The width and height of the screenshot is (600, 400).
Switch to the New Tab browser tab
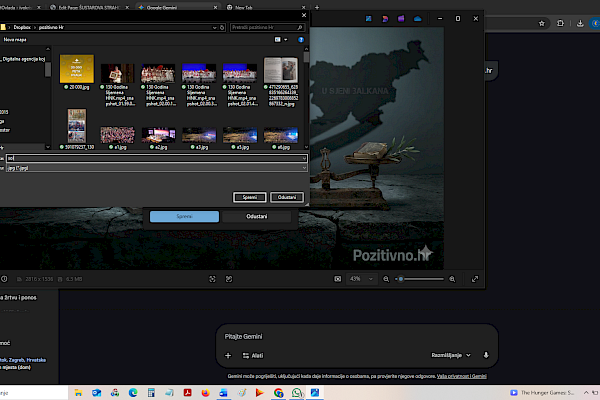coord(245,5)
